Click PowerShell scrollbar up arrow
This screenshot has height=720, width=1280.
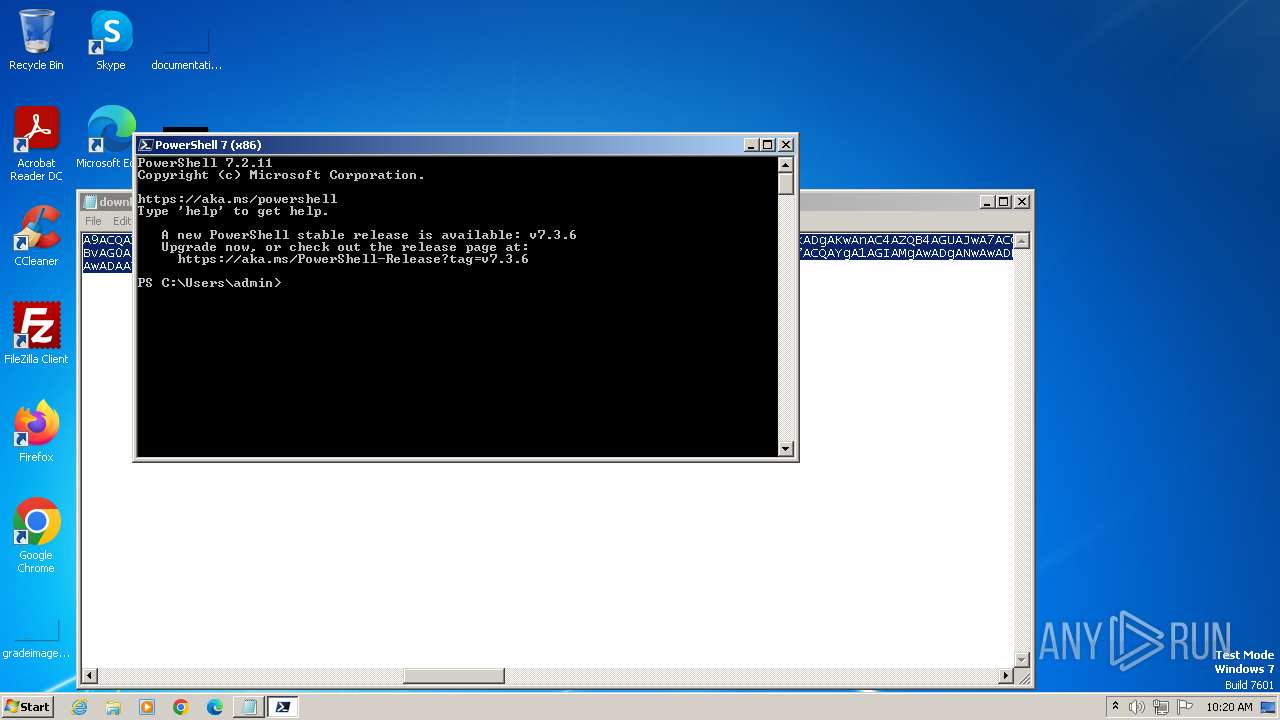[786, 164]
